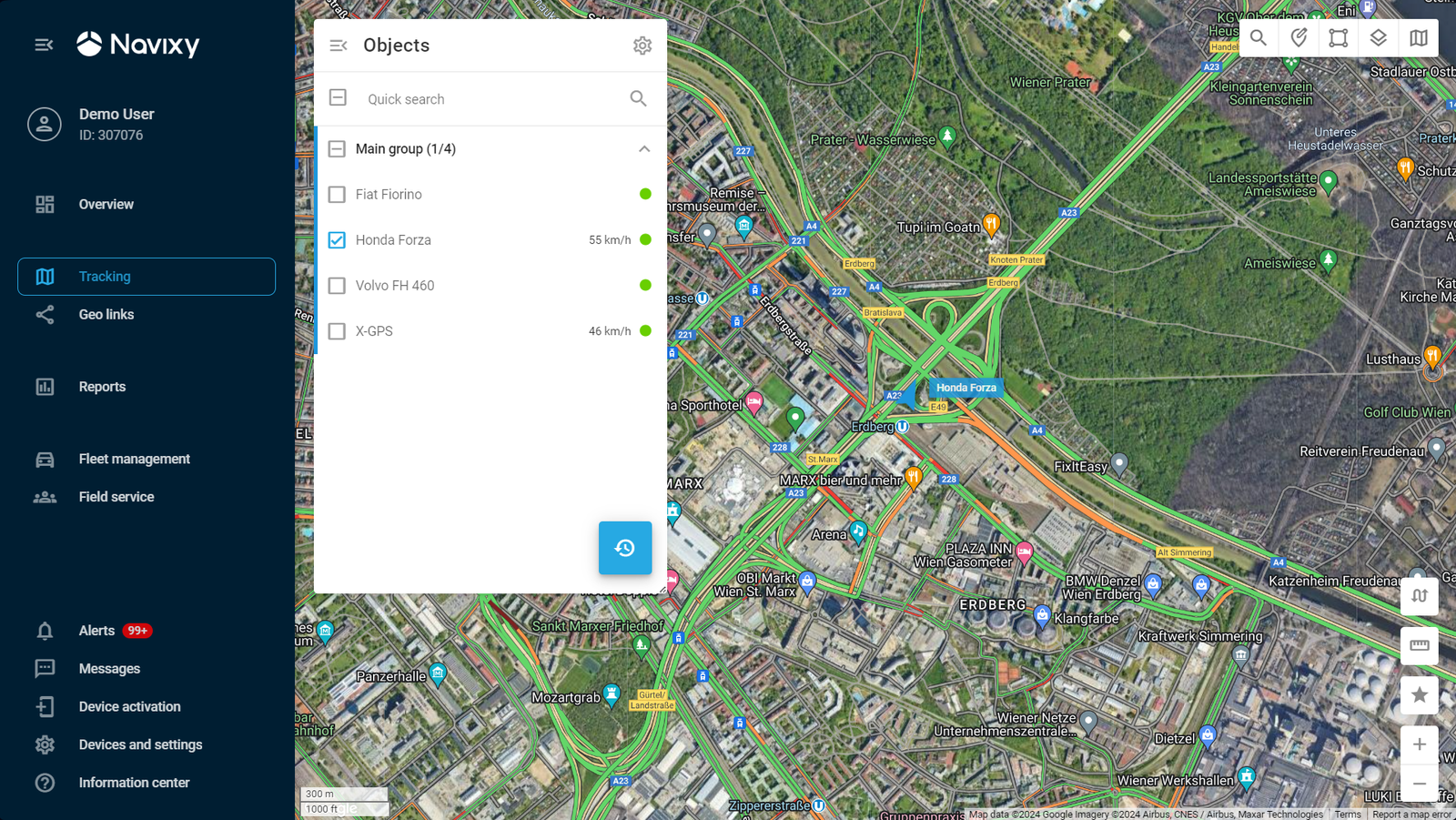Collapse the left sidebar menu toggle
The width and height of the screenshot is (1456, 820).
pos(44,45)
